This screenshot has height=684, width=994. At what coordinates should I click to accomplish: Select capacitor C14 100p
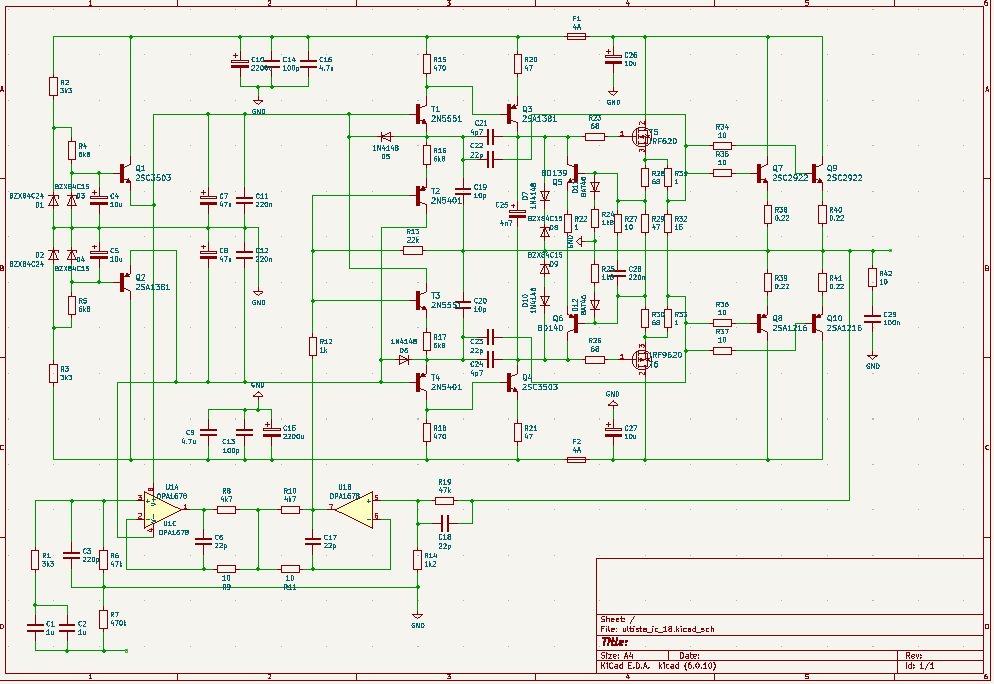tap(271, 63)
